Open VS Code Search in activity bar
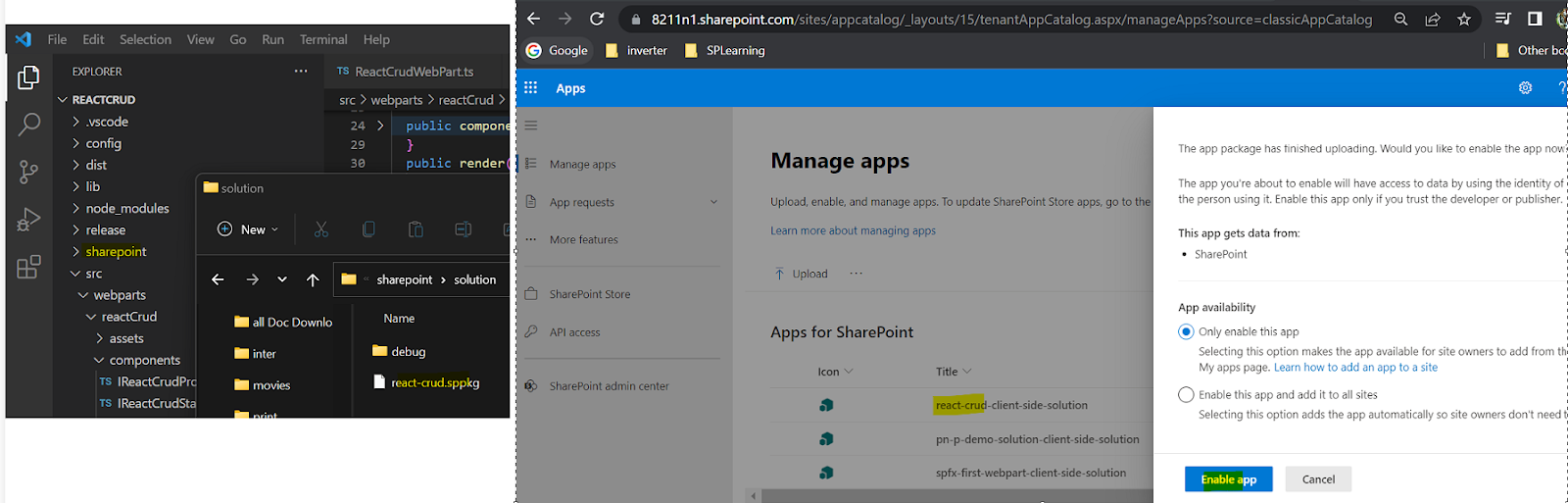Viewport: 1568px width, 503px height. 28,125
